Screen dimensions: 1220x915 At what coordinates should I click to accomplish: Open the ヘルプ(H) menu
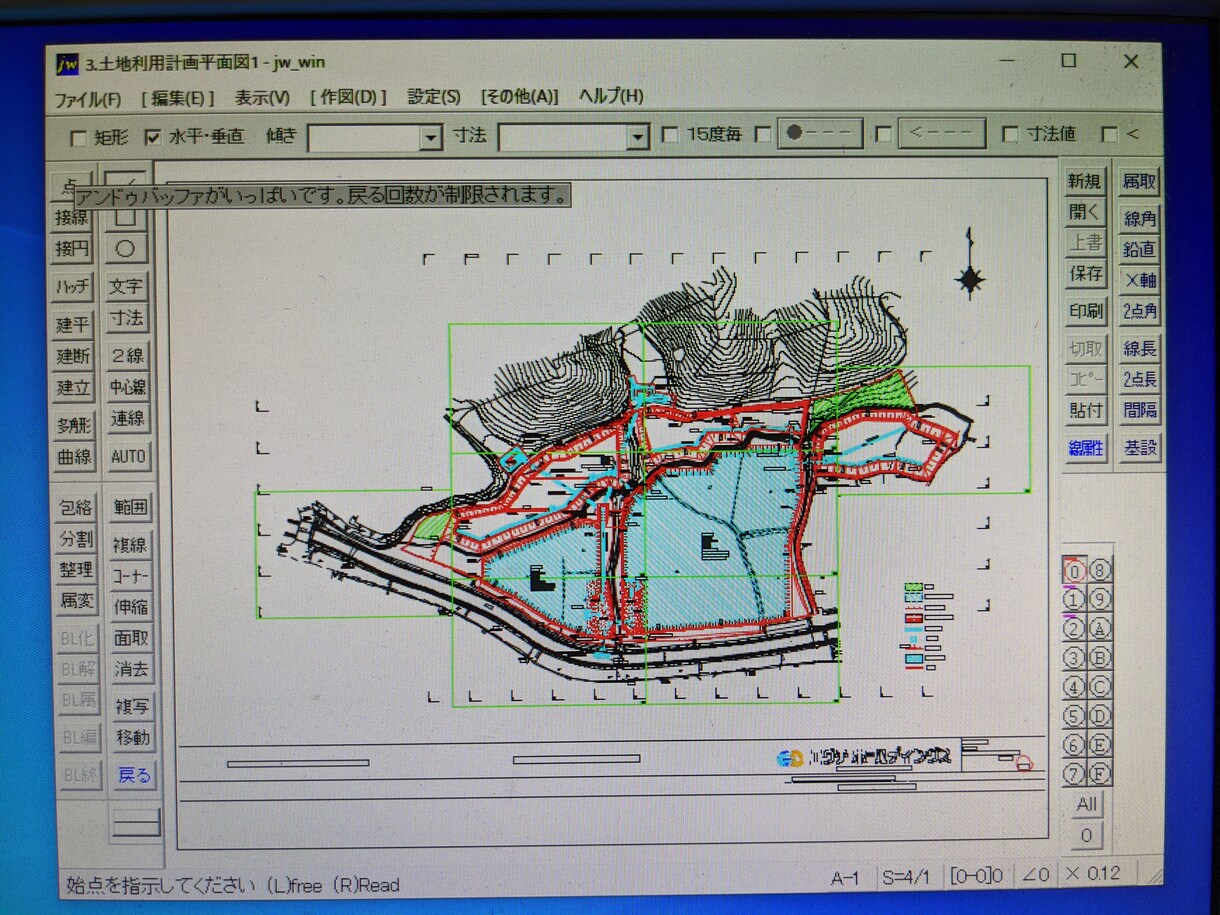point(611,96)
